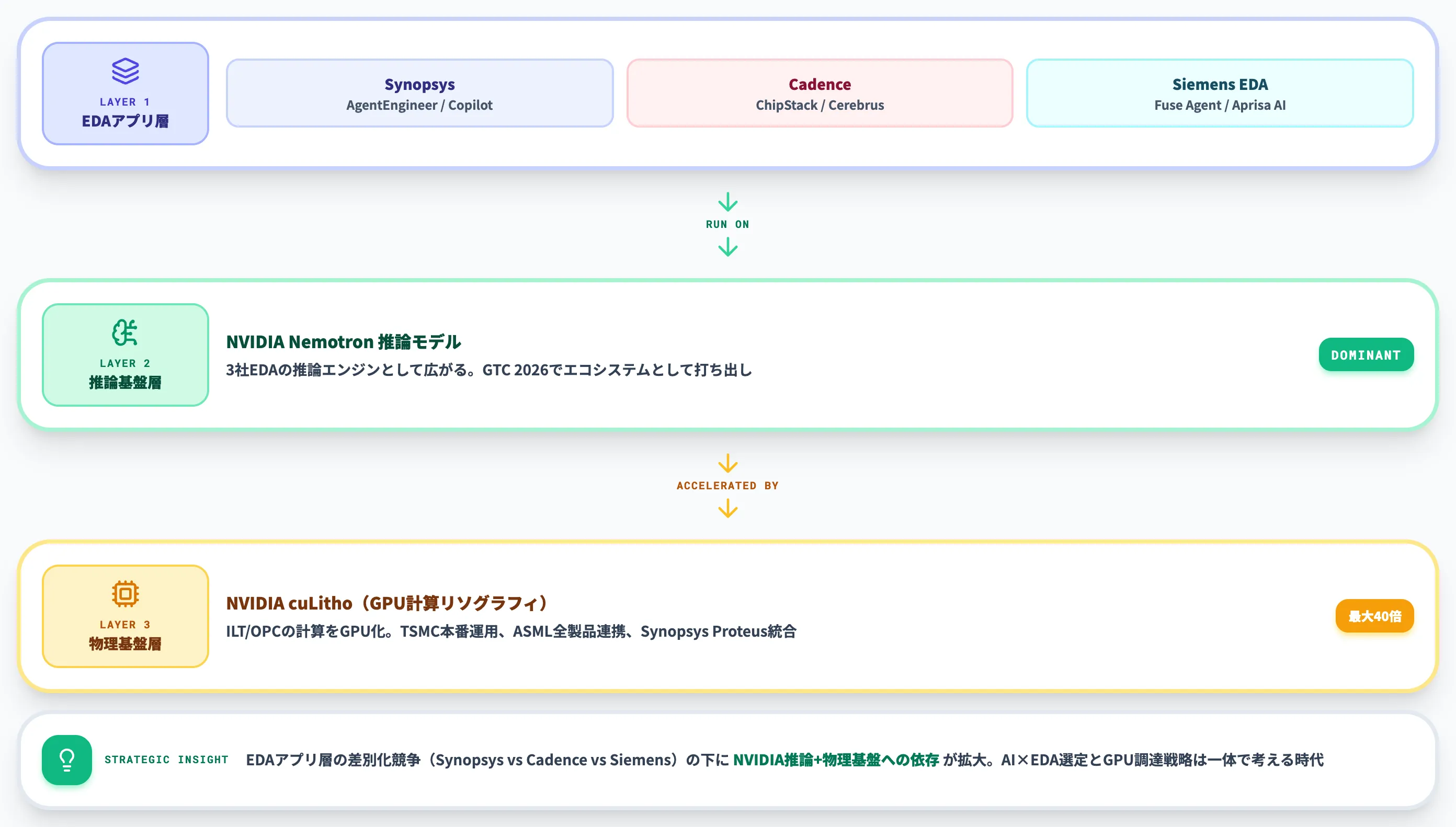Click the AI×EDA選定とGPU調達戦略 closing text
This screenshot has width=1456, height=827.
click(x=1162, y=760)
